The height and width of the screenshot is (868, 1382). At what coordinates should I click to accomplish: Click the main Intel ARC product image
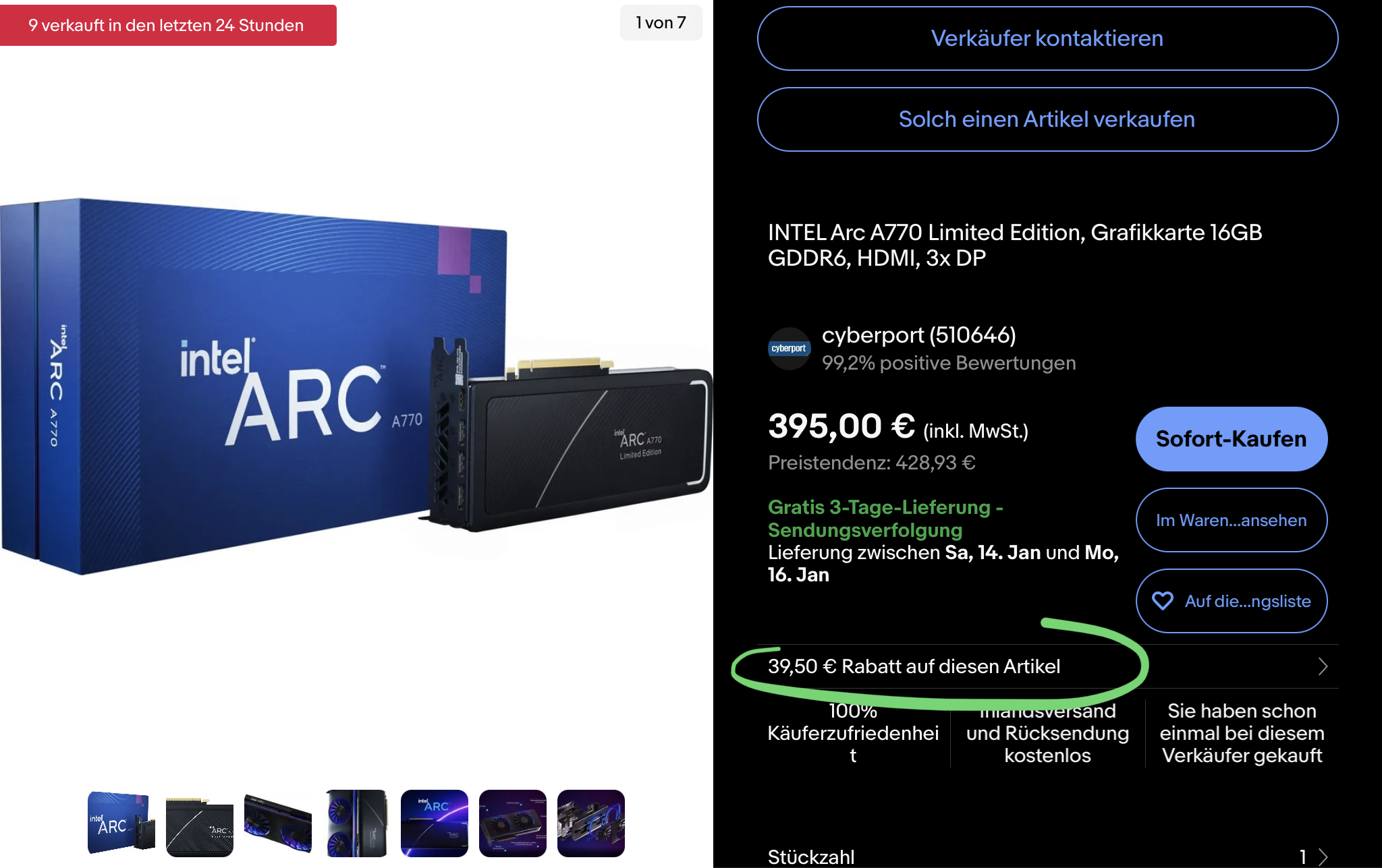click(356, 388)
